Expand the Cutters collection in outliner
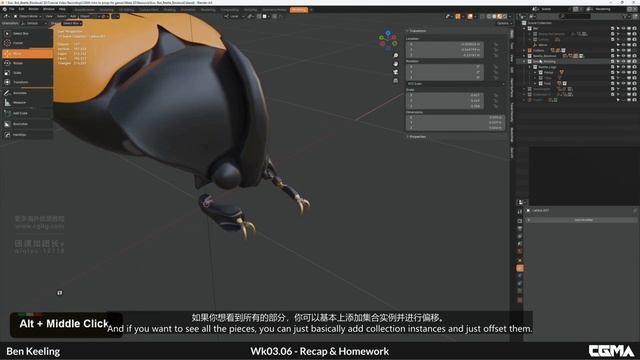 coord(524,50)
